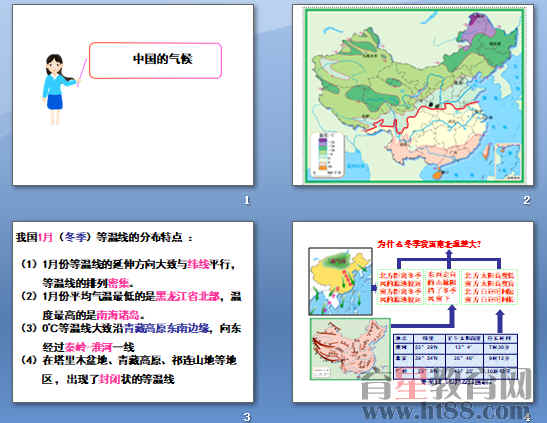Click the map legend on slide 2
This screenshot has width=547, height=423.
point(327,154)
